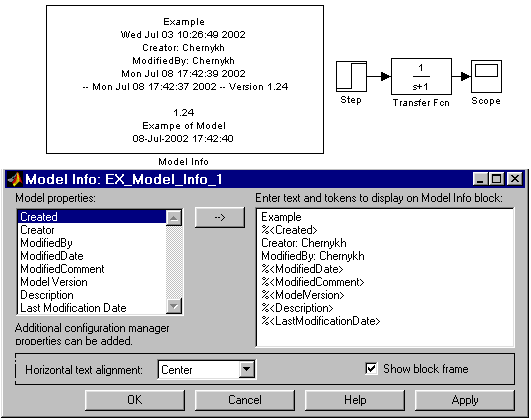Click the %<ModelVersion> token line
The height and width of the screenshot is (420, 531).
point(303,295)
